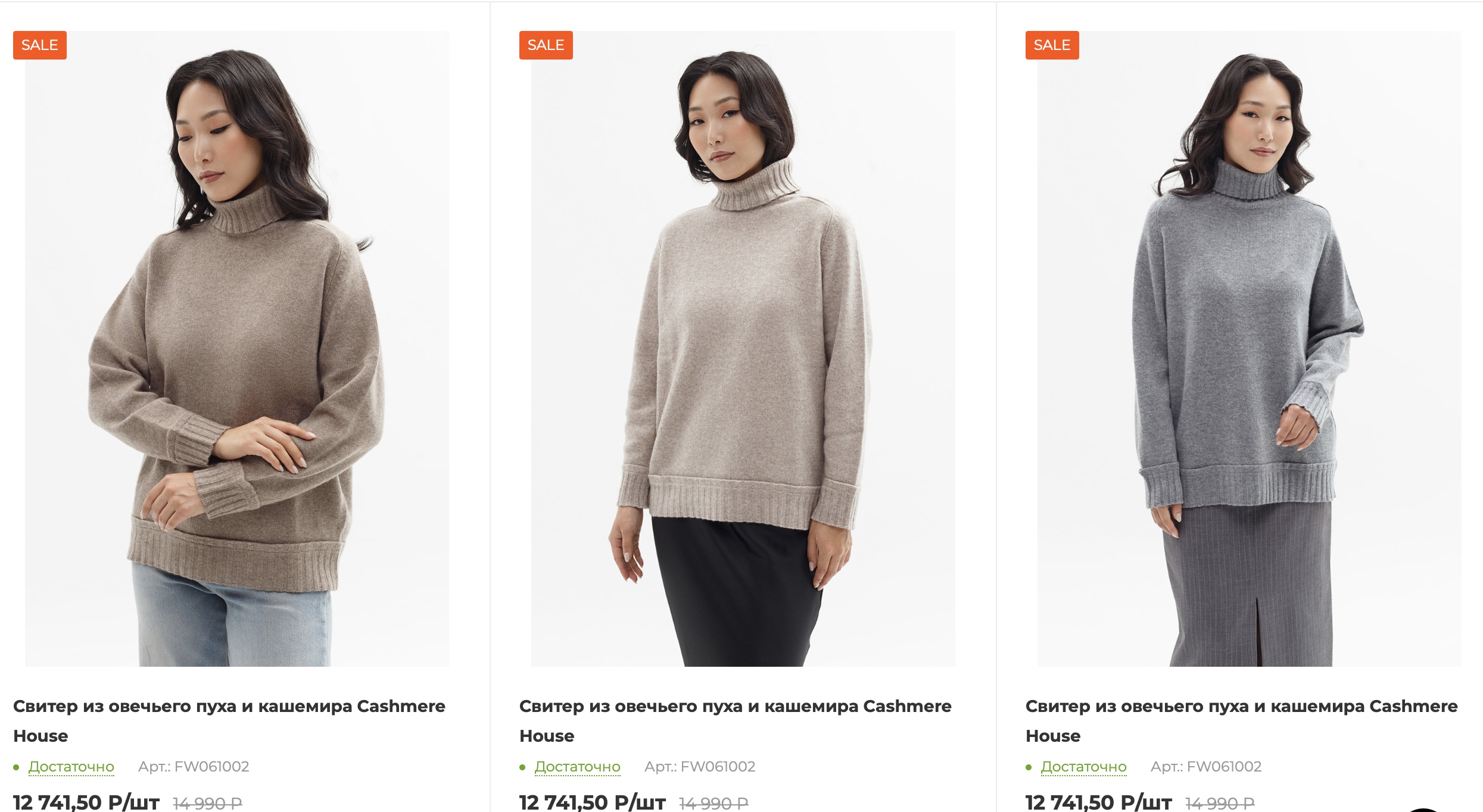Screen dimensions: 1483x812
Task: Click the SALE badge on the gray sweater card
Action: [x=1052, y=45]
